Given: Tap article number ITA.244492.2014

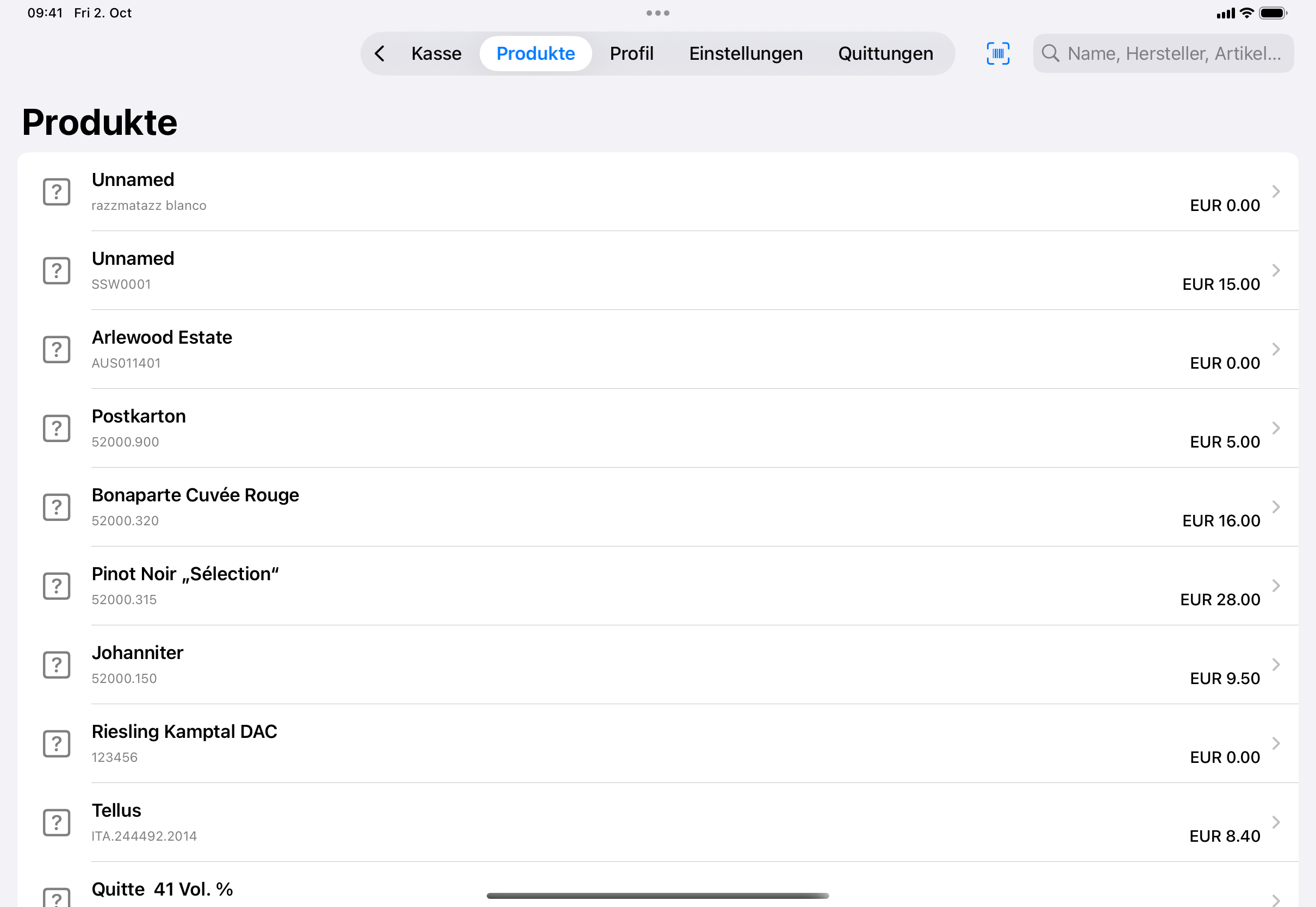Looking at the screenshot, I should [x=144, y=836].
